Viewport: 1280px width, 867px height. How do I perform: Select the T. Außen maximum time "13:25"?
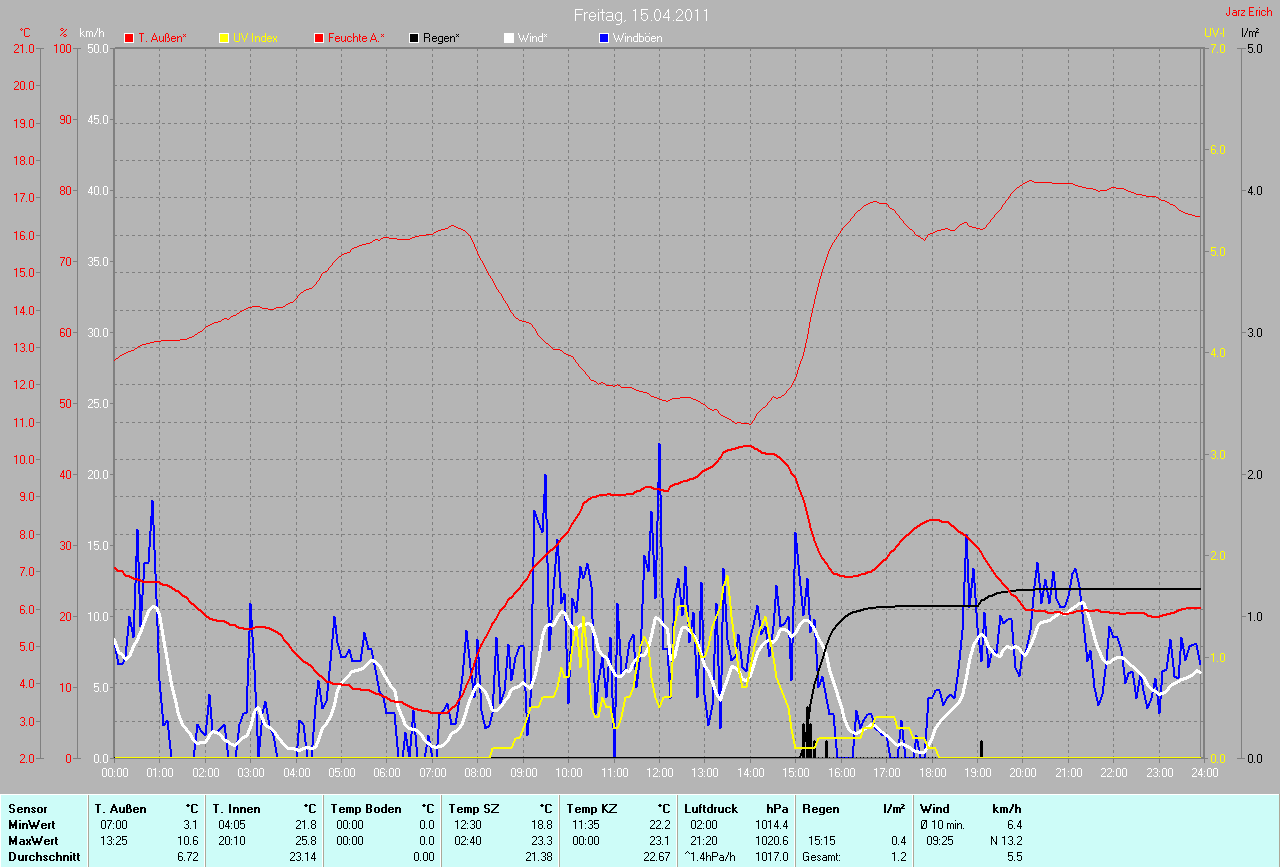tap(112, 840)
